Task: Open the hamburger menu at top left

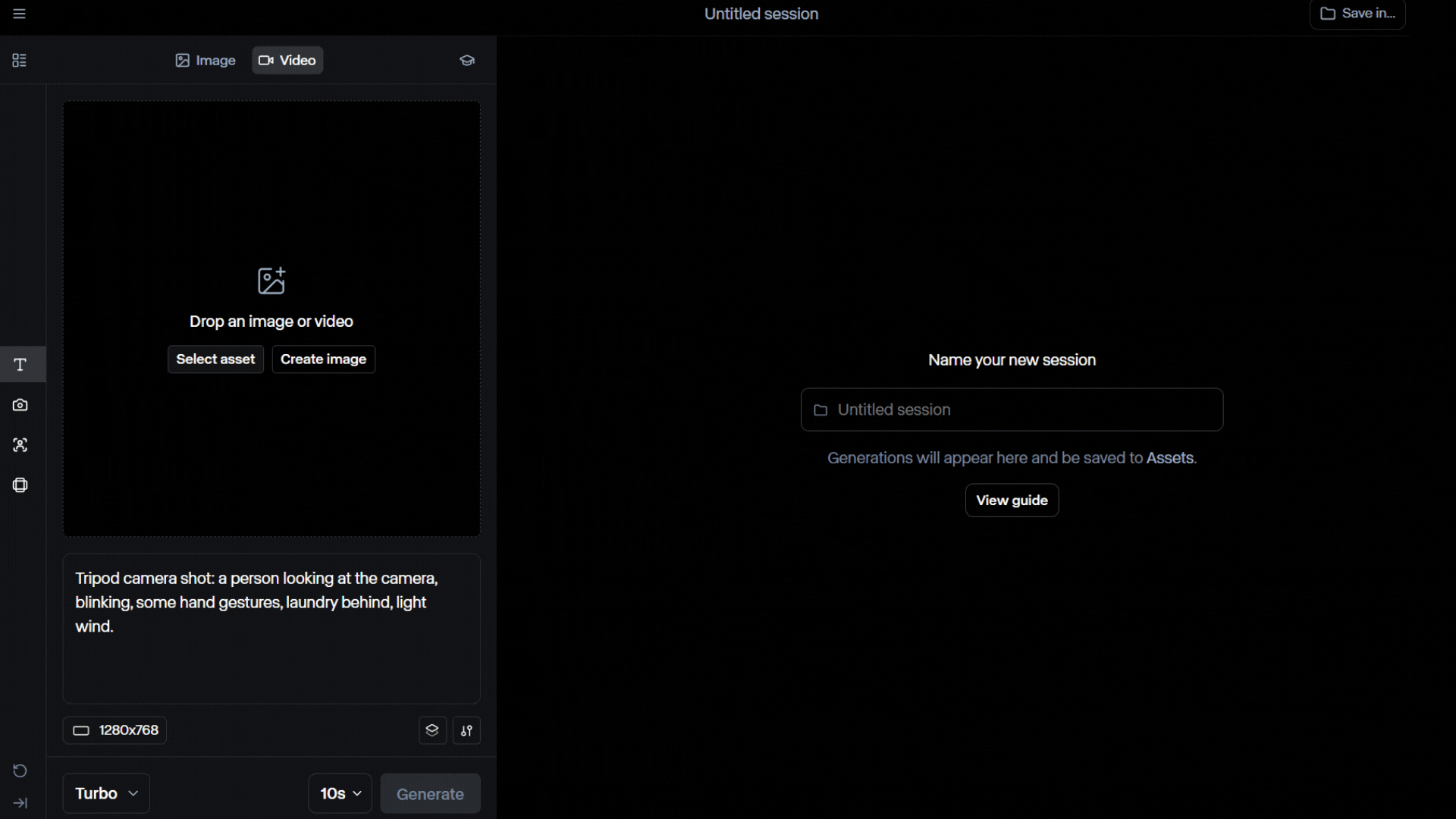Action: coord(20,14)
